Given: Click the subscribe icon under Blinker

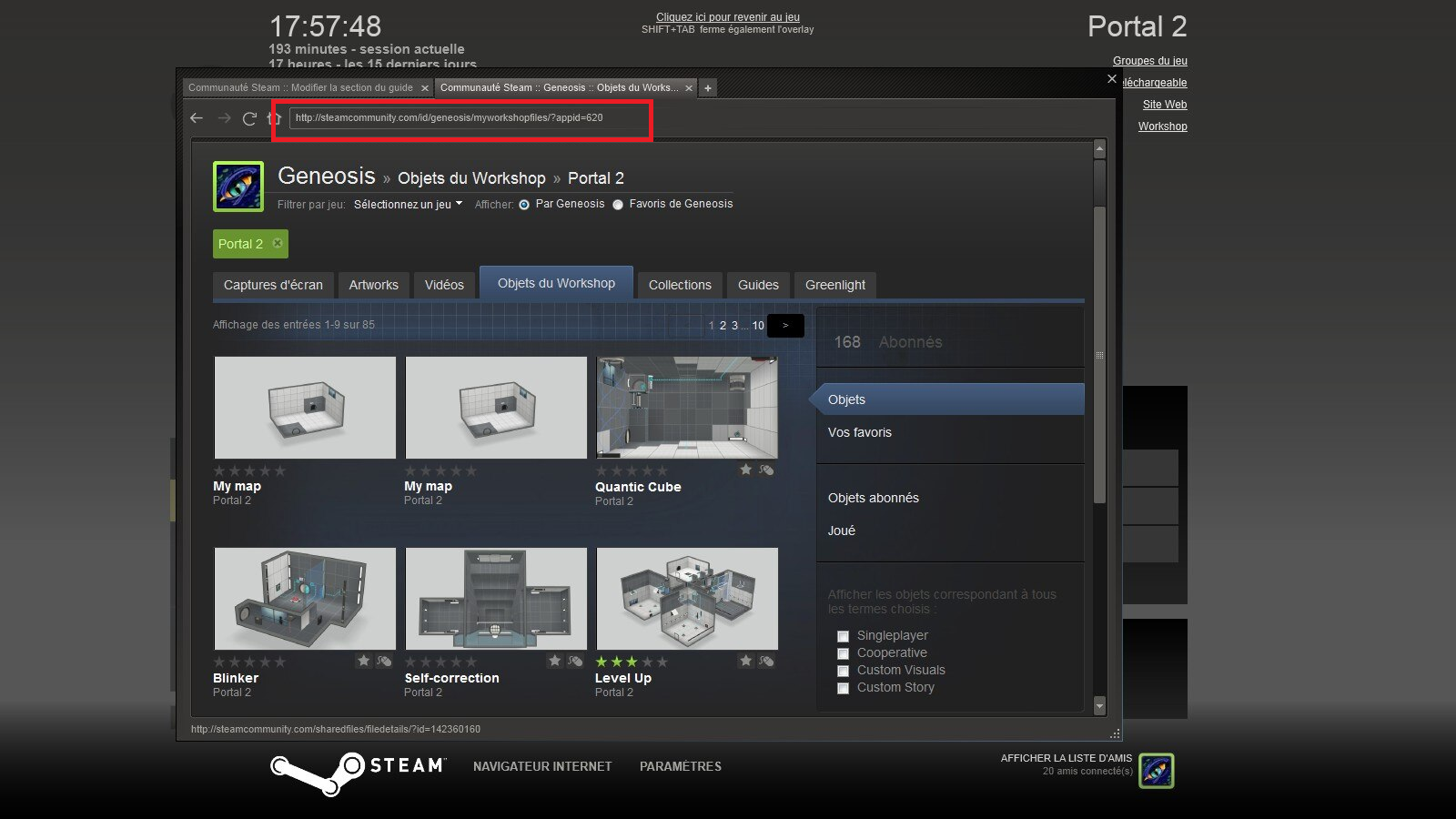Looking at the screenshot, I should (384, 661).
